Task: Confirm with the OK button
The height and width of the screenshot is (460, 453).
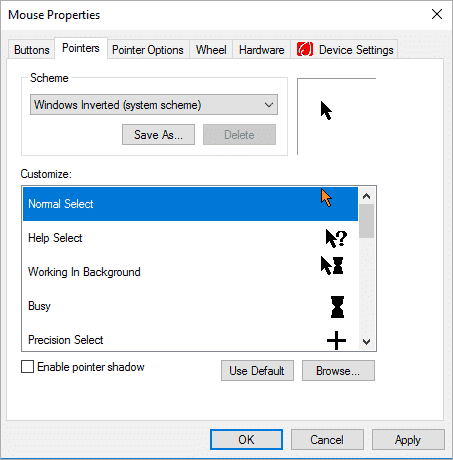Action: tap(246, 440)
